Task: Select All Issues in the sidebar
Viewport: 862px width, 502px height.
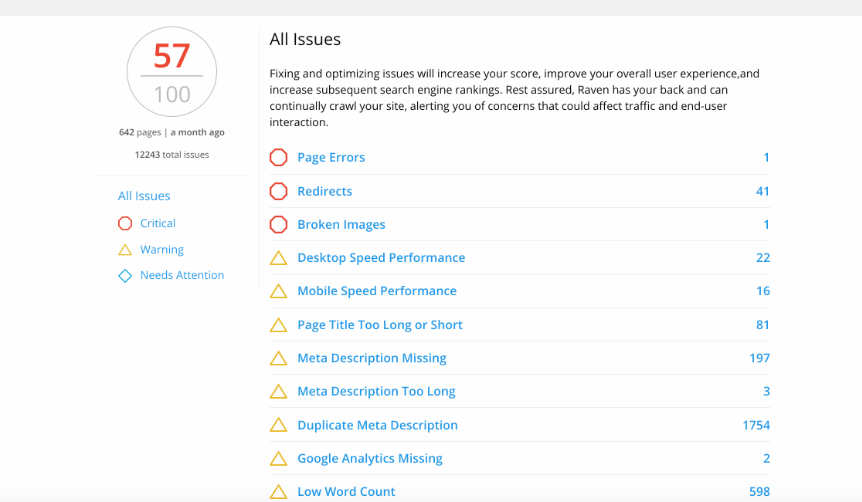Action: (x=144, y=196)
